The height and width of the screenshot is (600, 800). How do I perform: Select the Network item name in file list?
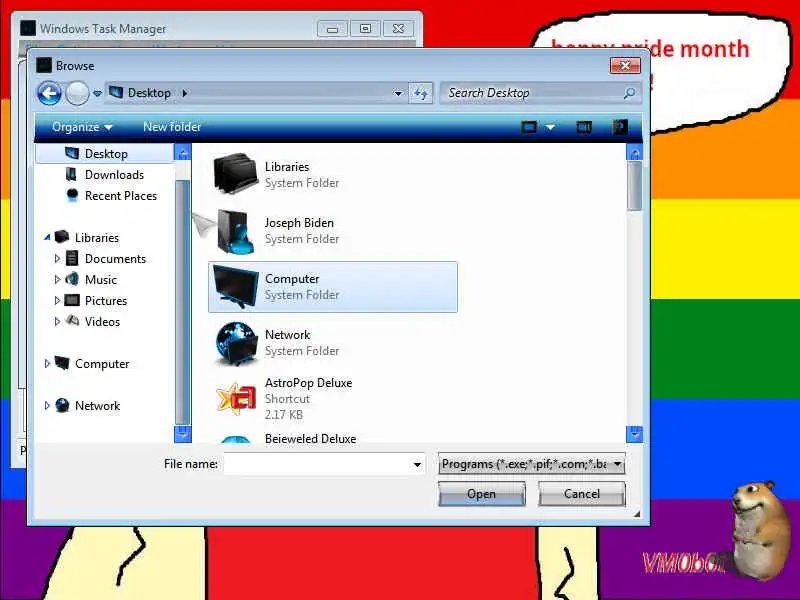(x=287, y=335)
